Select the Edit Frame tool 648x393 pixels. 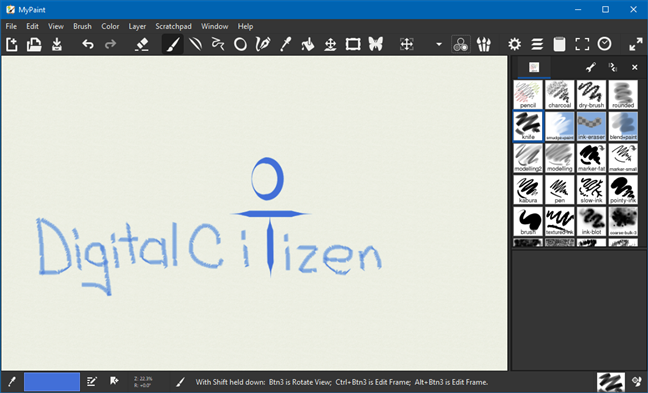(353, 44)
